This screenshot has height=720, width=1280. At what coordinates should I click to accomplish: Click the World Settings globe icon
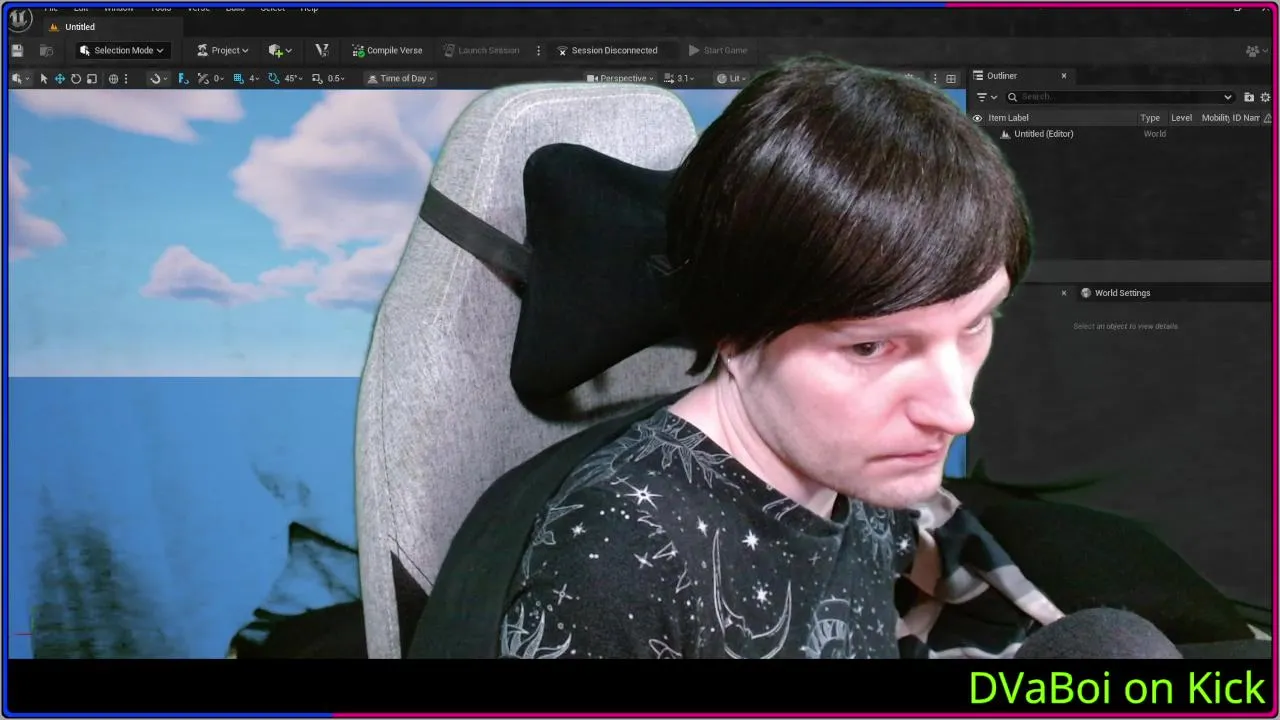(x=1086, y=293)
